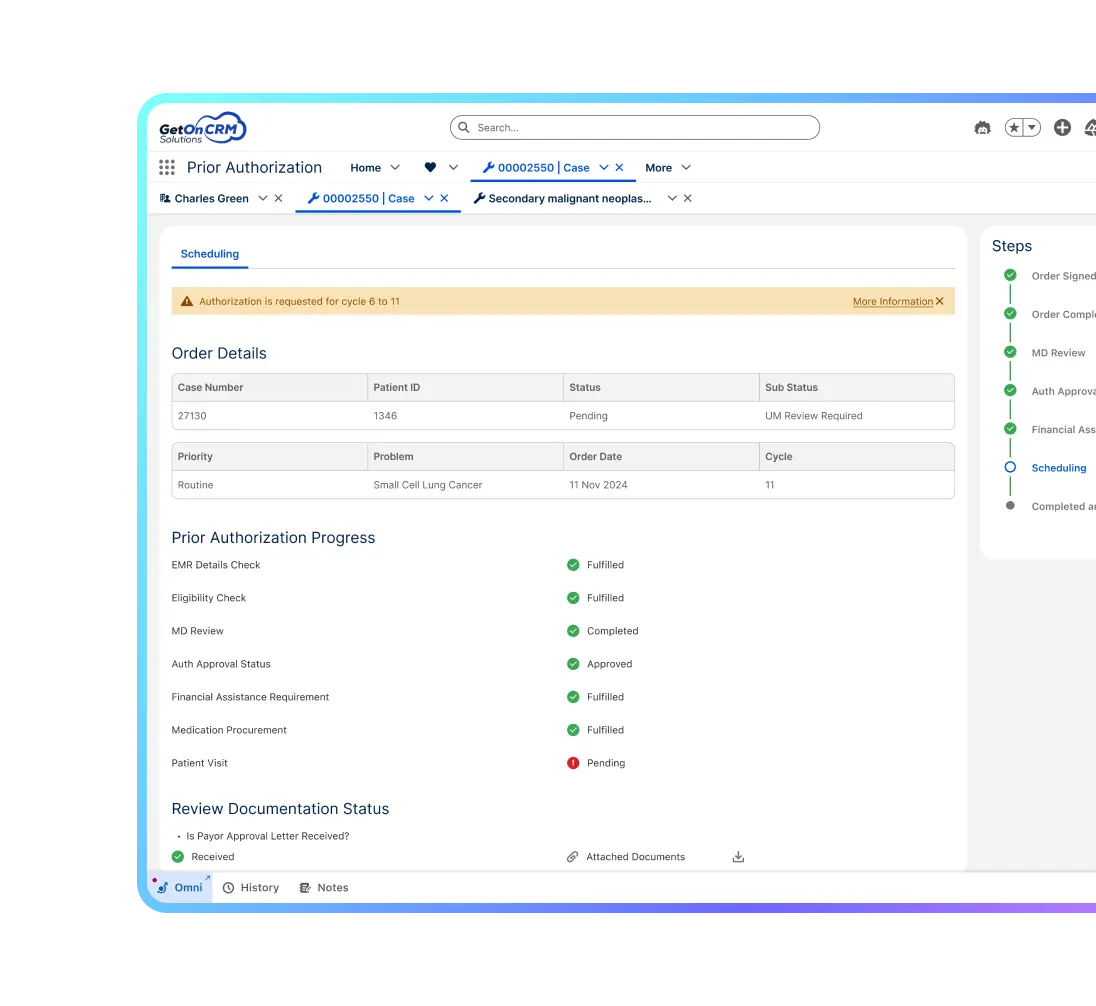Close the Charles Green subtab
This screenshot has height=1006, width=1096.
click(279, 198)
